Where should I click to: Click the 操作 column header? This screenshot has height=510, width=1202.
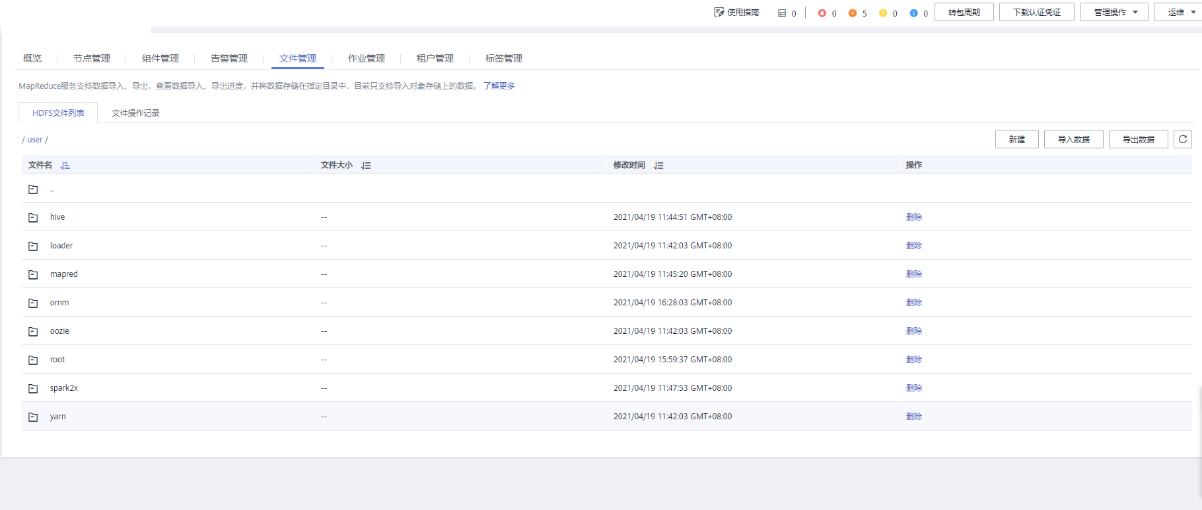[x=914, y=165]
